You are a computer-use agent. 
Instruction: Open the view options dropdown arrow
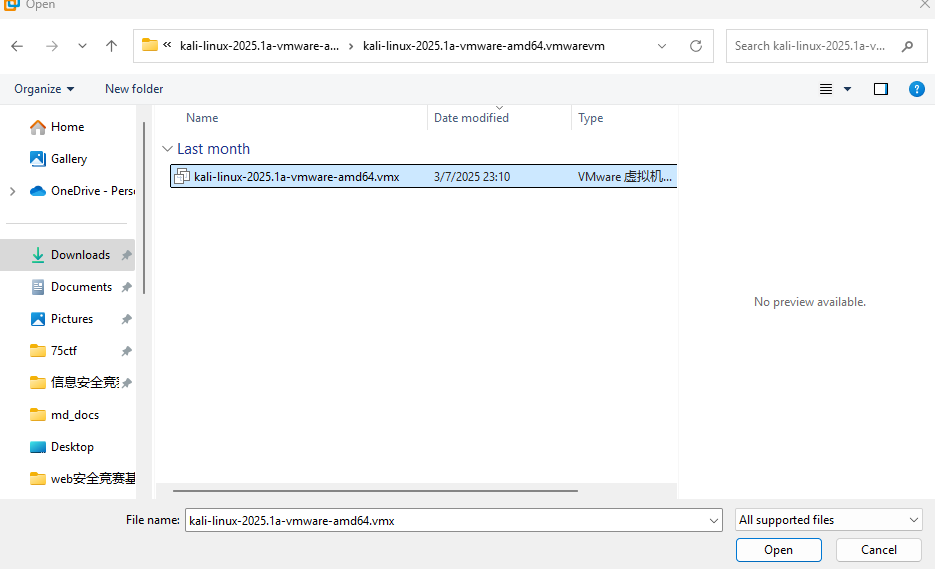tap(847, 89)
